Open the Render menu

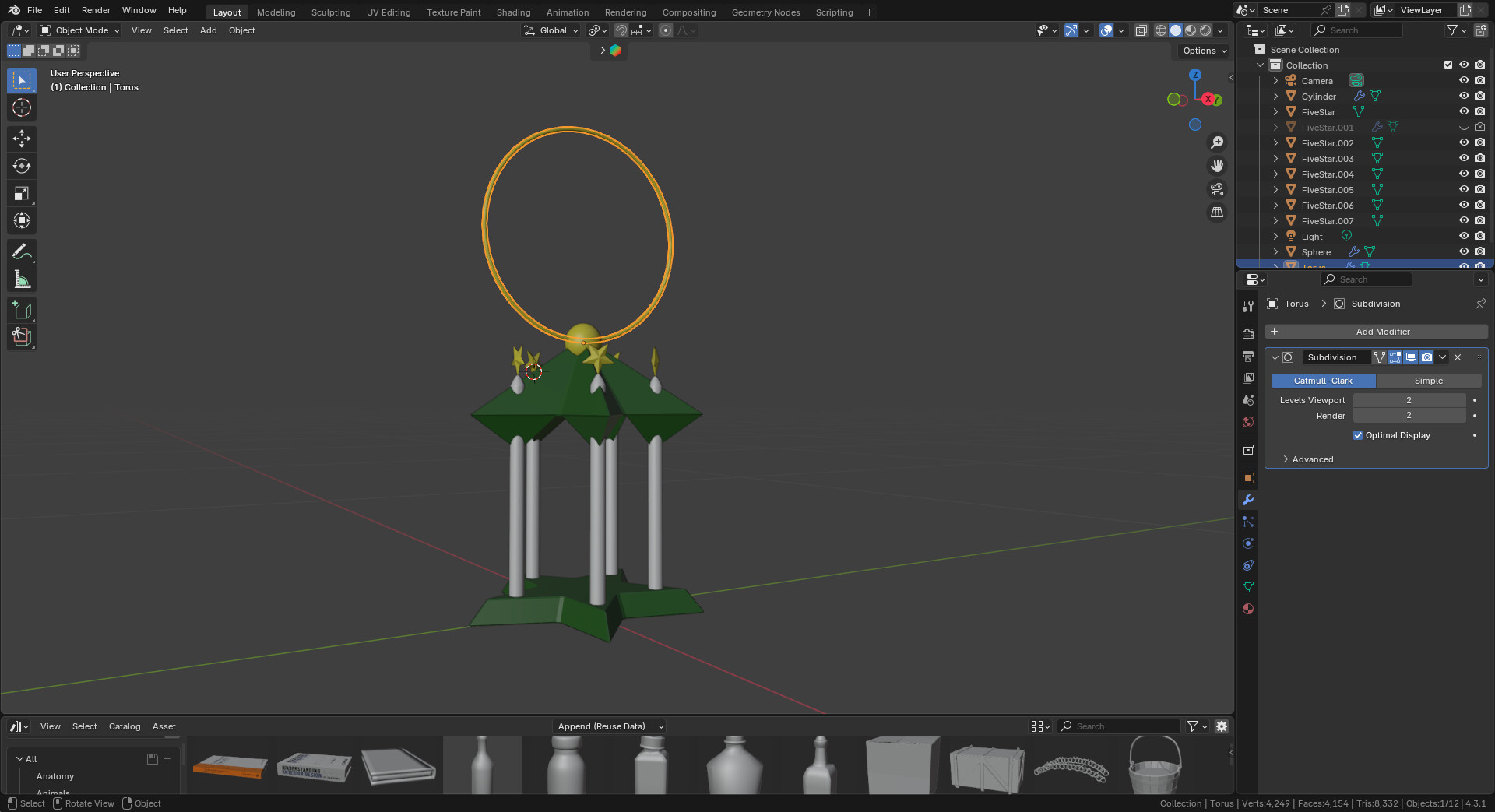pyautogui.click(x=96, y=10)
